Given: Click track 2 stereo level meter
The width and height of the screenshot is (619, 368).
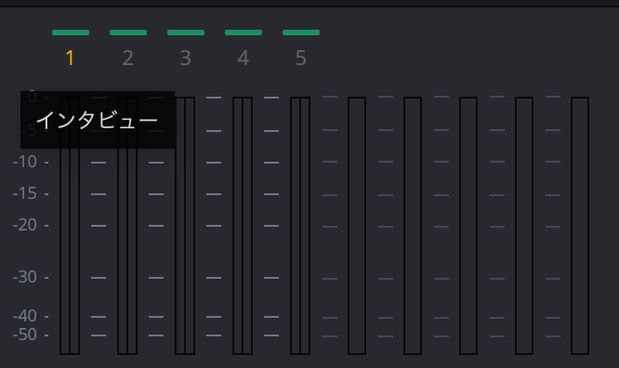Looking at the screenshot, I should click(128, 225).
